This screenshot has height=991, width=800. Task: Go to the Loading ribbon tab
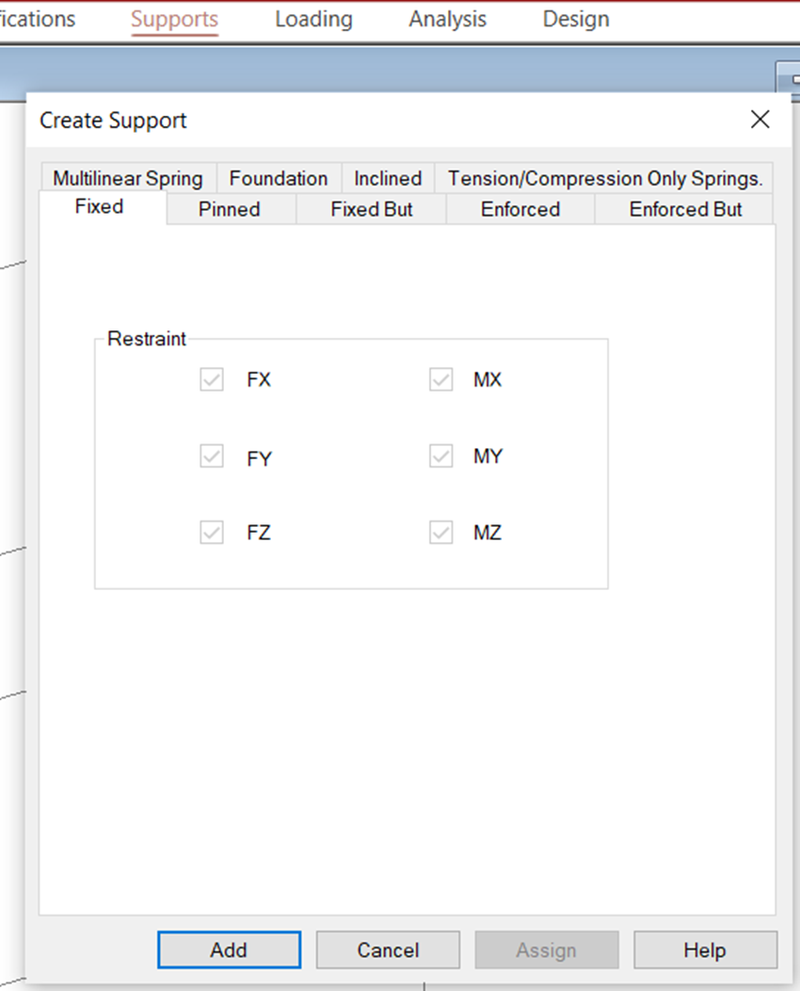point(314,20)
